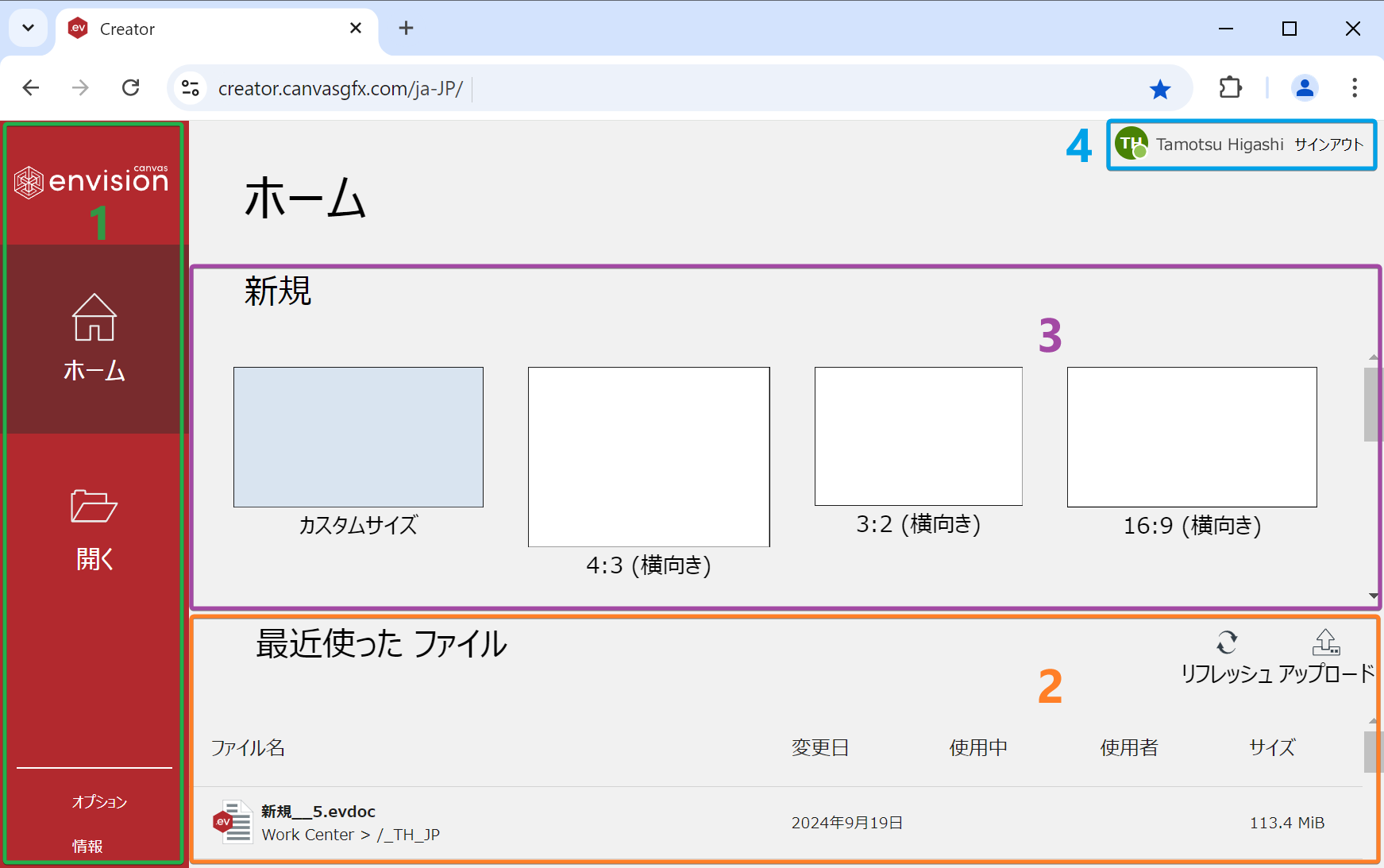Screen dimensions: 1384x868
Task: Sort by サイズ column header
Action: click(1272, 748)
